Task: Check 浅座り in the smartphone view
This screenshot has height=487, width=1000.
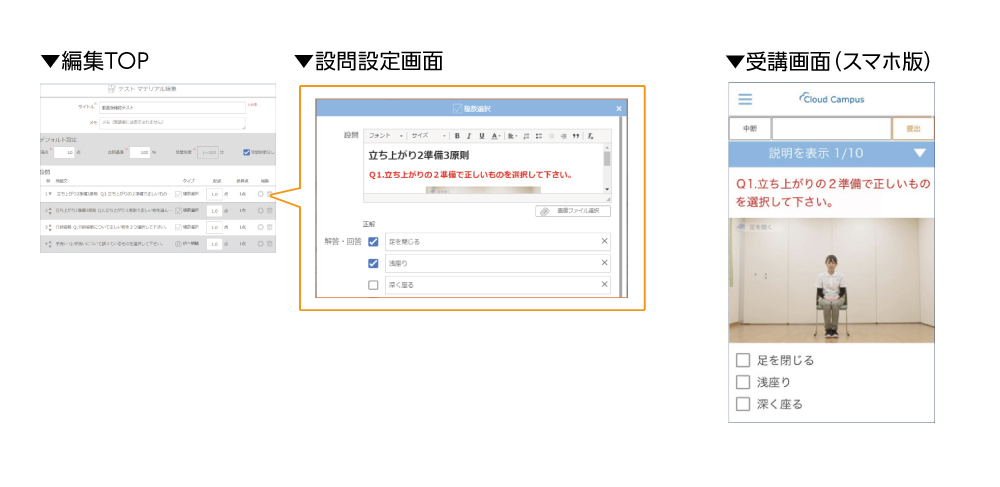Action: [x=742, y=382]
